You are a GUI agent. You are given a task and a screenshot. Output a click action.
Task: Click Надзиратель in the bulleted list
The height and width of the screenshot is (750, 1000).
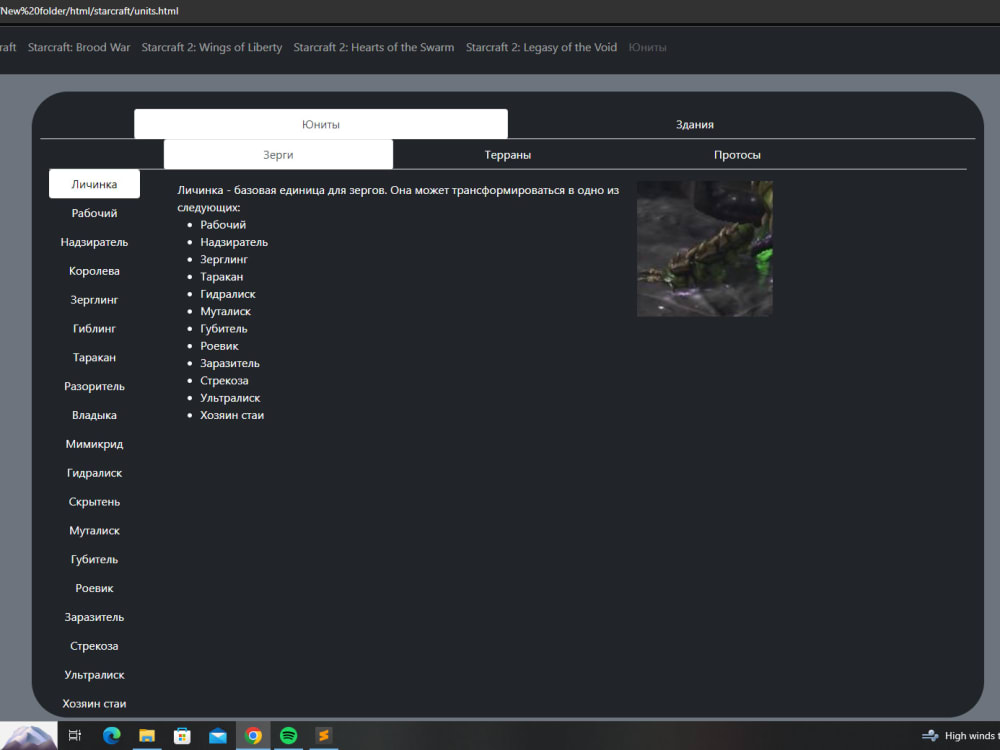click(234, 242)
